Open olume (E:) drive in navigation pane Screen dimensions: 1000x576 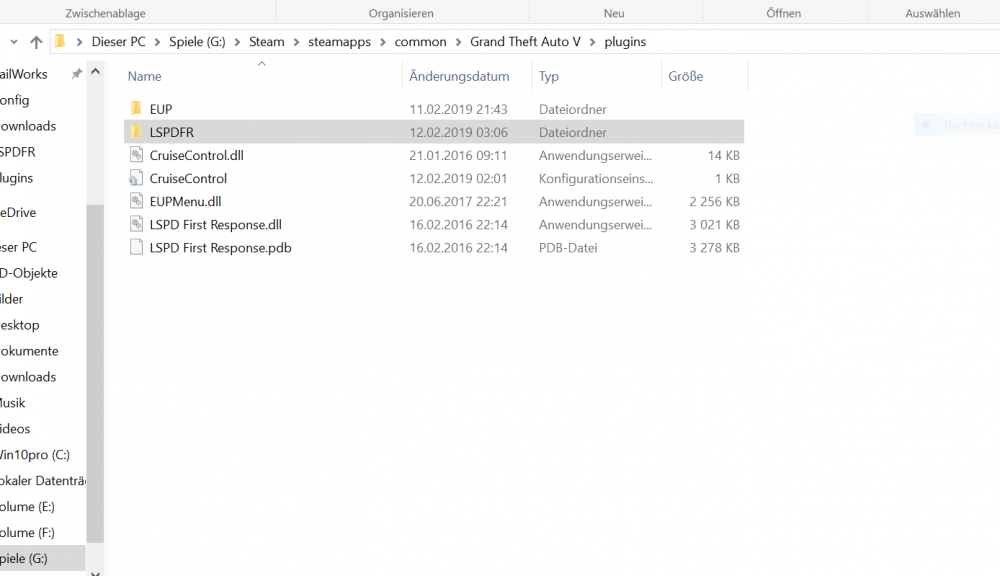[x=27, y=506]
